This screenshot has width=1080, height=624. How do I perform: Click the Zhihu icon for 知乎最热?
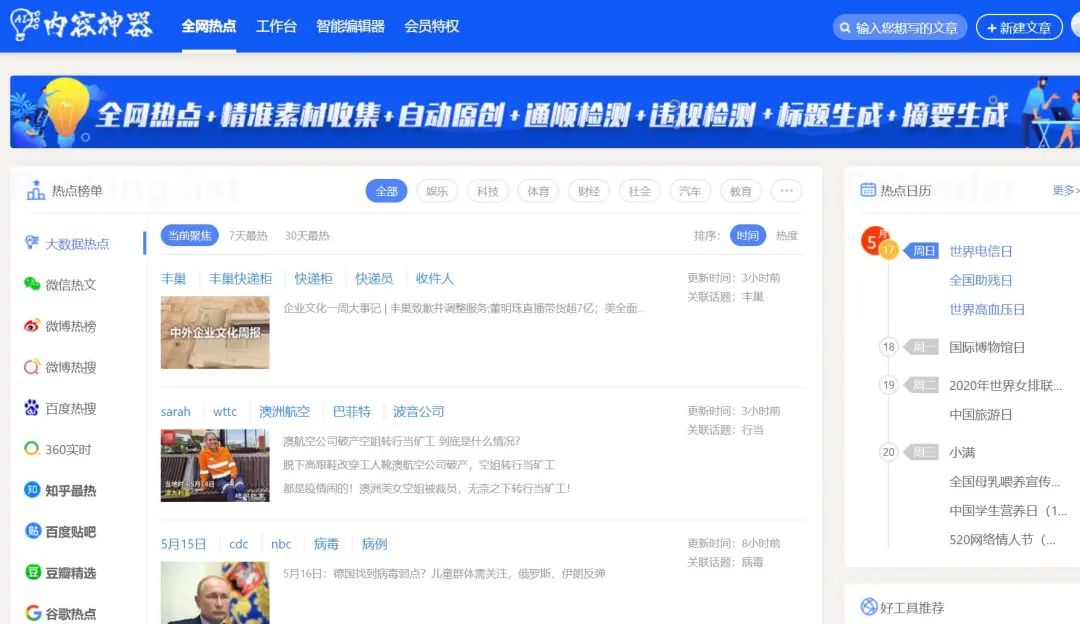click(32, 490)
